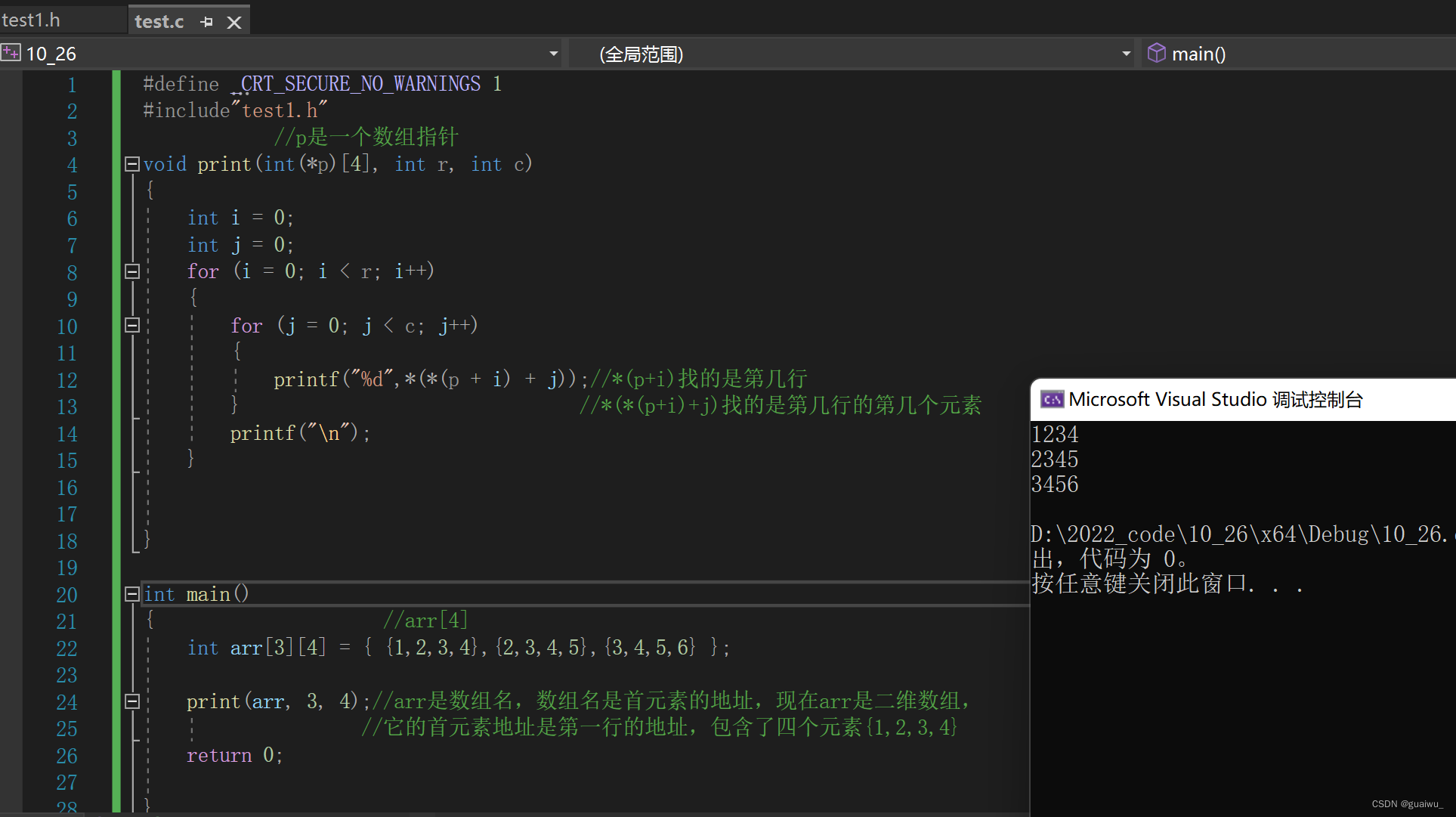Click the 'int j = 0;' statement

click(x=240, y=245)
